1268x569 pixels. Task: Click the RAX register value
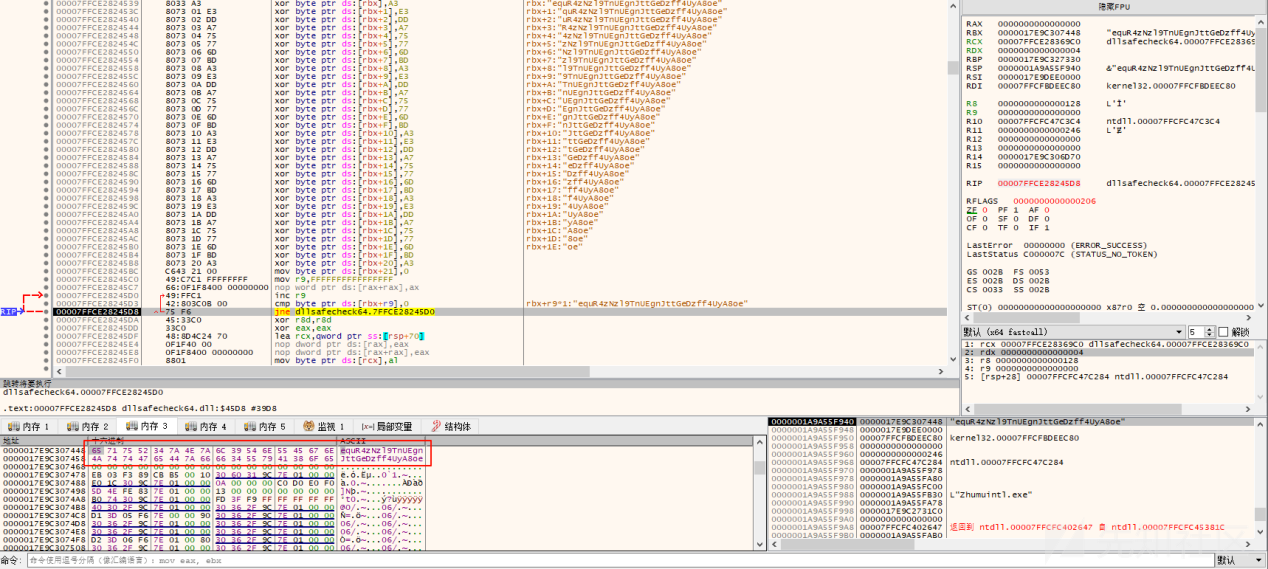pyautogui.click(x=1039, y=22)
